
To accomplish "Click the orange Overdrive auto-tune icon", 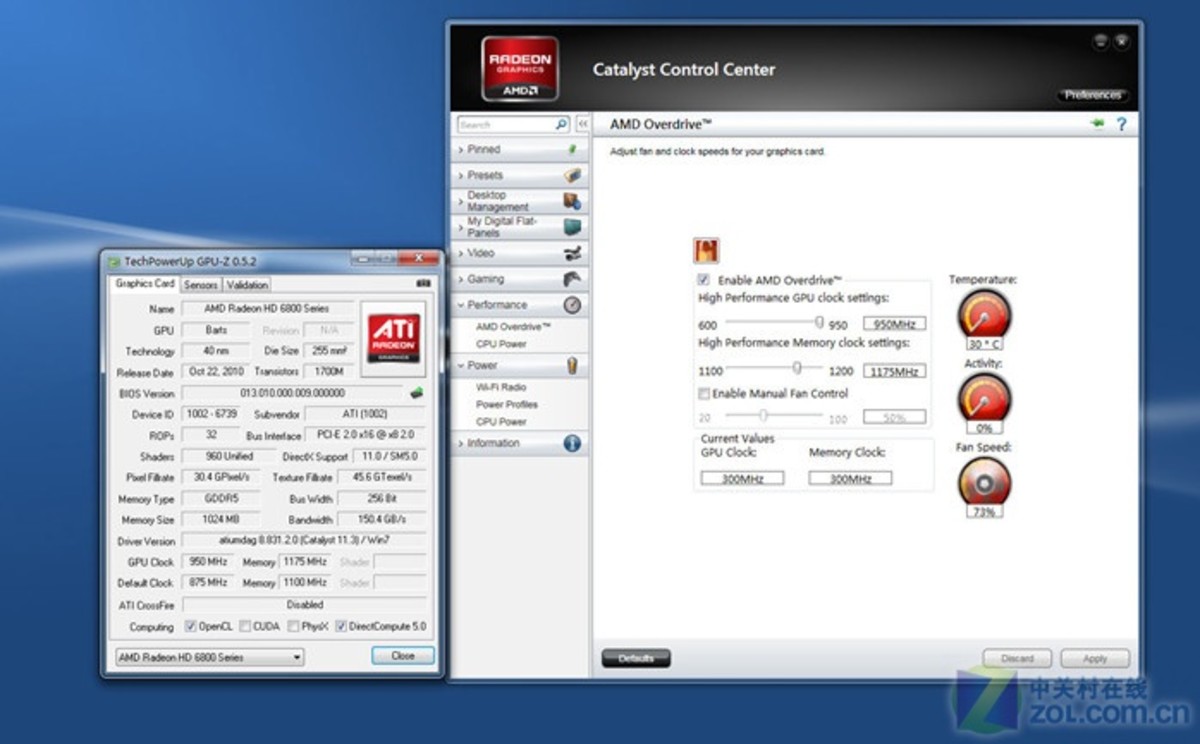I will pyautogui.click(x=706, y=251).
